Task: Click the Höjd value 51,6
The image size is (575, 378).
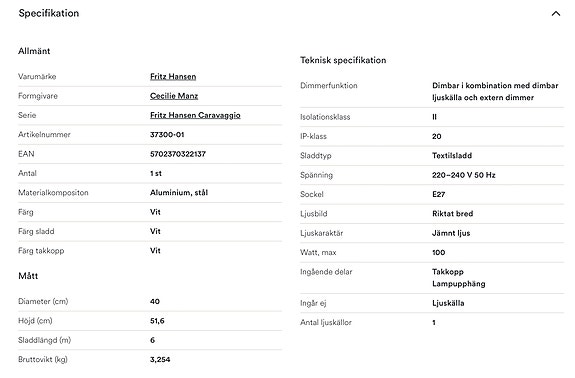Action: pyautogui.click(x=157, y=321)
